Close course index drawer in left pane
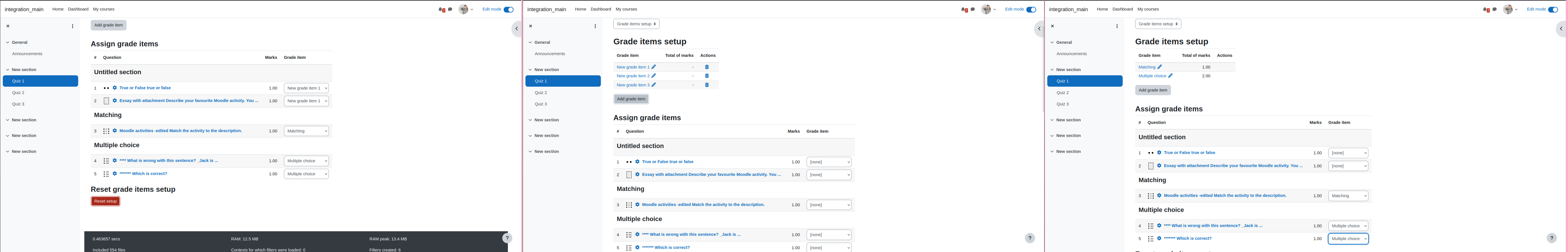The width and height of the screenshot is (1568, 252). [x=8, y=26]
